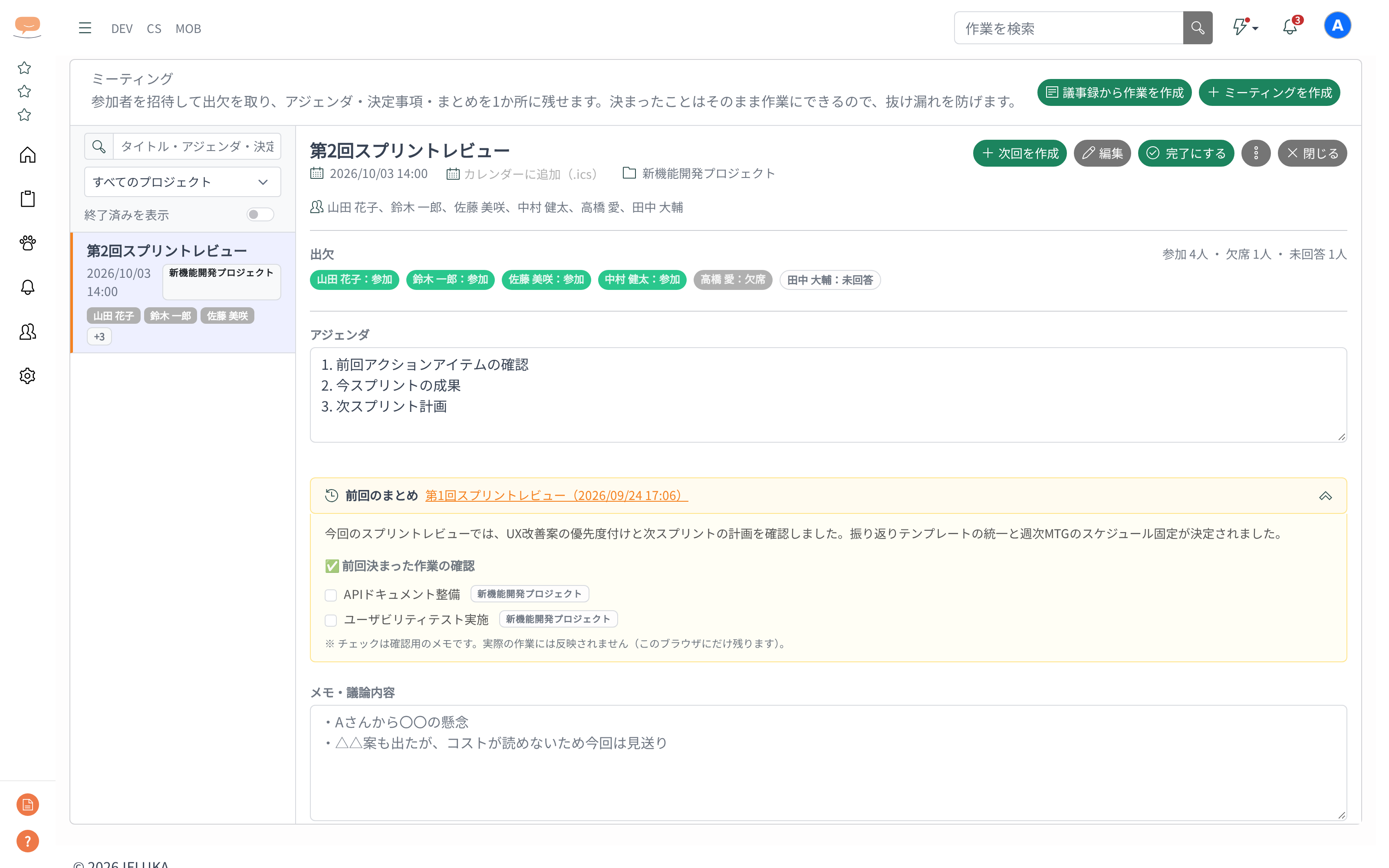Viewport: 1389px width, 868px height.
Task: Go to home via house icon
Action: click(27, 155)
